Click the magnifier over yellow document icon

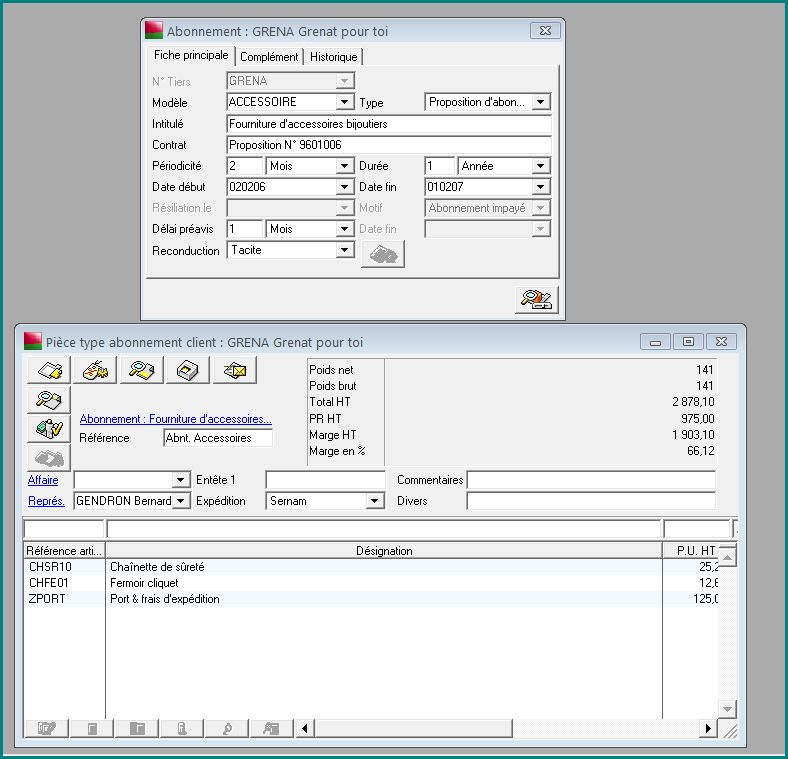point(142,370)
